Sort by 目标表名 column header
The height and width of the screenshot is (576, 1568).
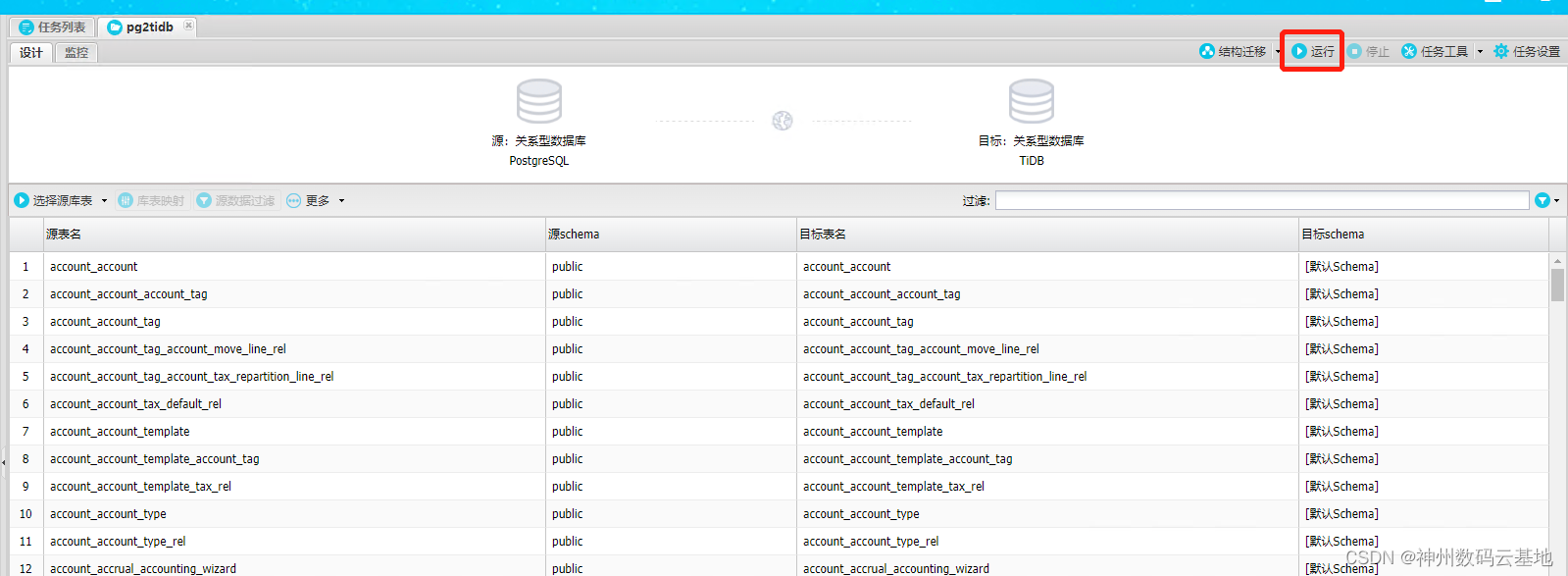(x=1047, y=235)
